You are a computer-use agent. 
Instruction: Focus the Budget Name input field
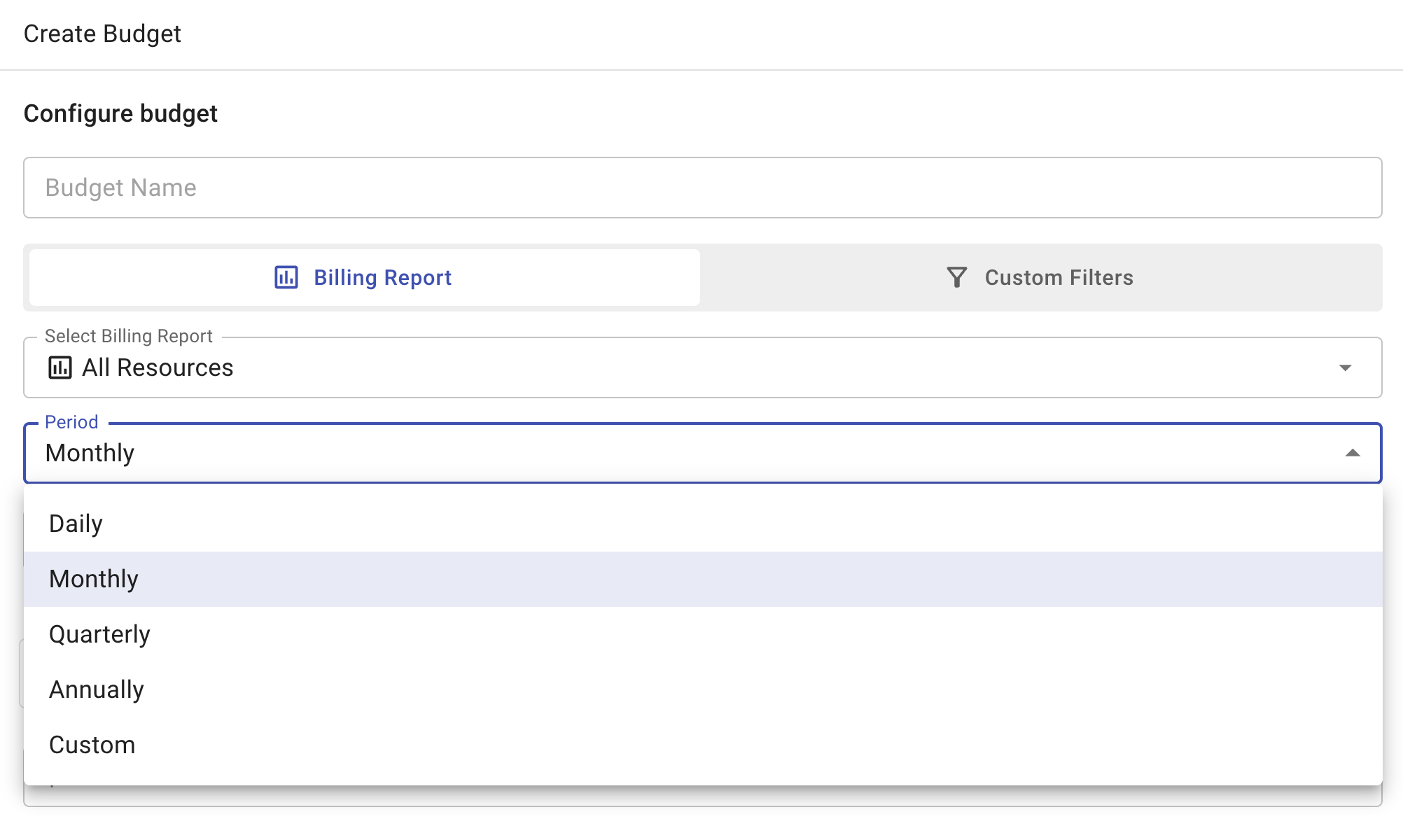pyautogui.click(x=701, y=188)
